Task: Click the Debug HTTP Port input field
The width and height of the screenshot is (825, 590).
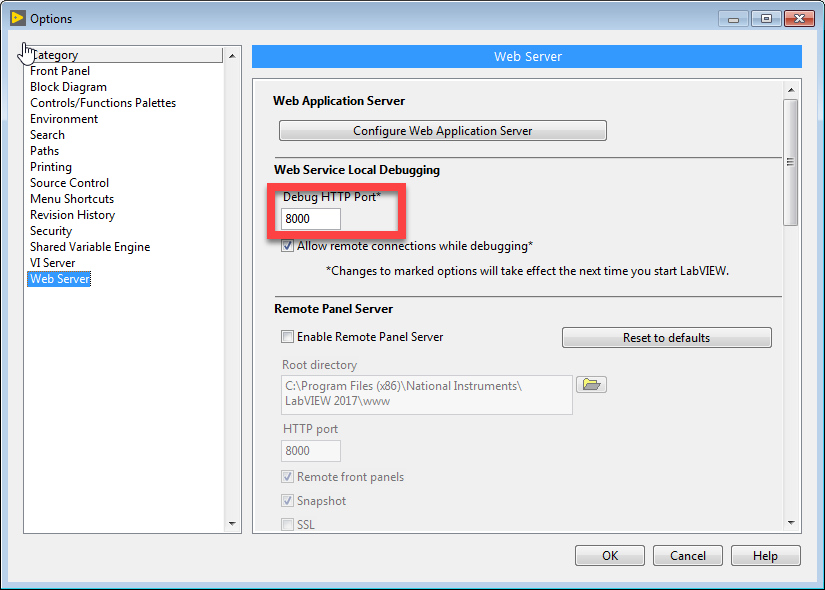Action: click(311, 219)
